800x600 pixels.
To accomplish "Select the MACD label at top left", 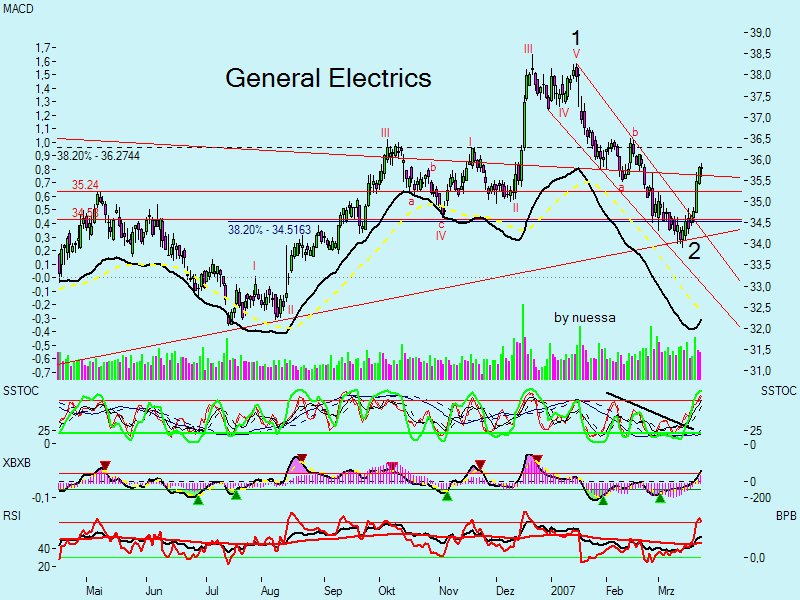I will 18,9.
